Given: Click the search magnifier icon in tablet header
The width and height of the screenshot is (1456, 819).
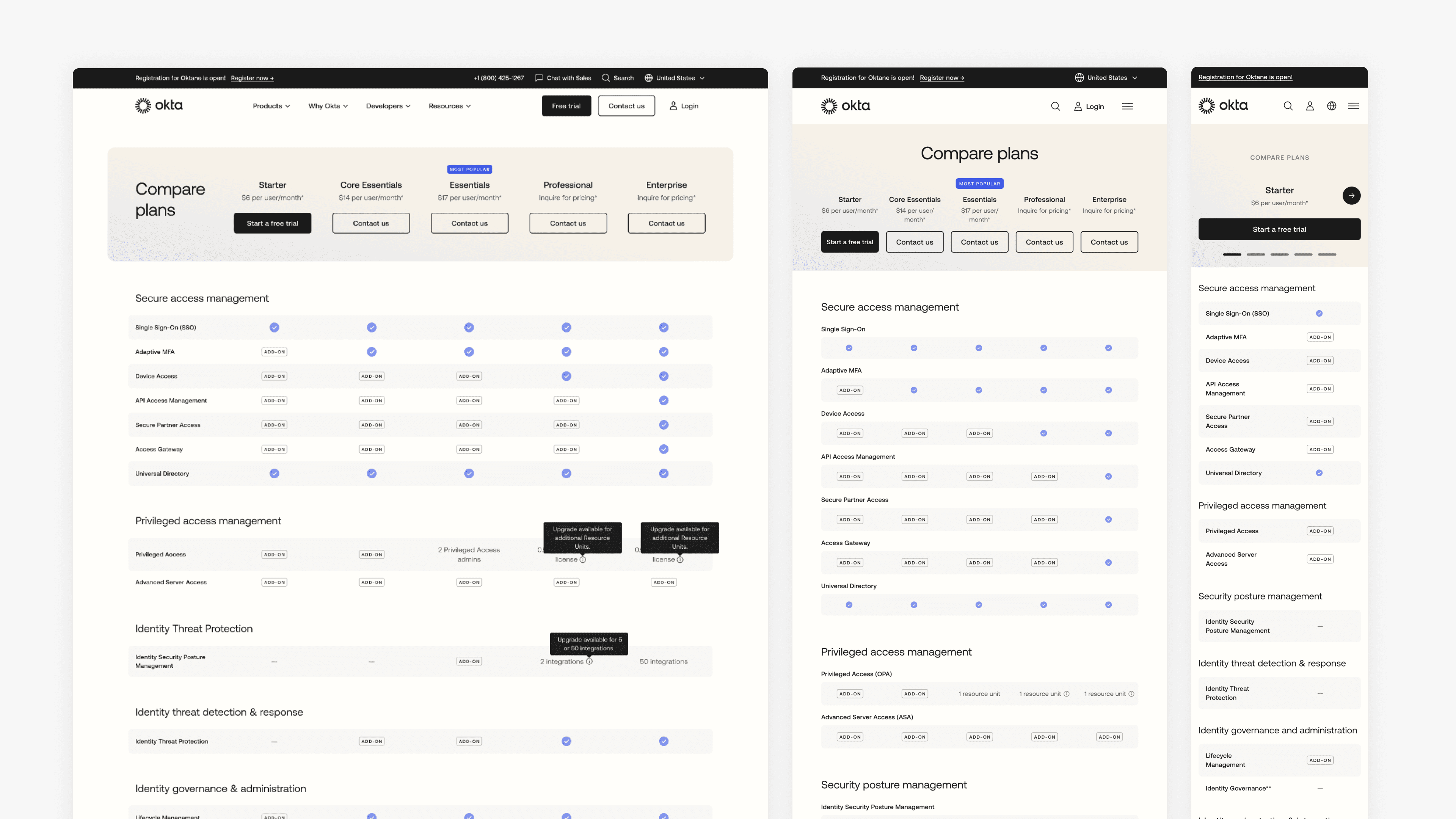Looking at the screenshot, I should 1055,106.
